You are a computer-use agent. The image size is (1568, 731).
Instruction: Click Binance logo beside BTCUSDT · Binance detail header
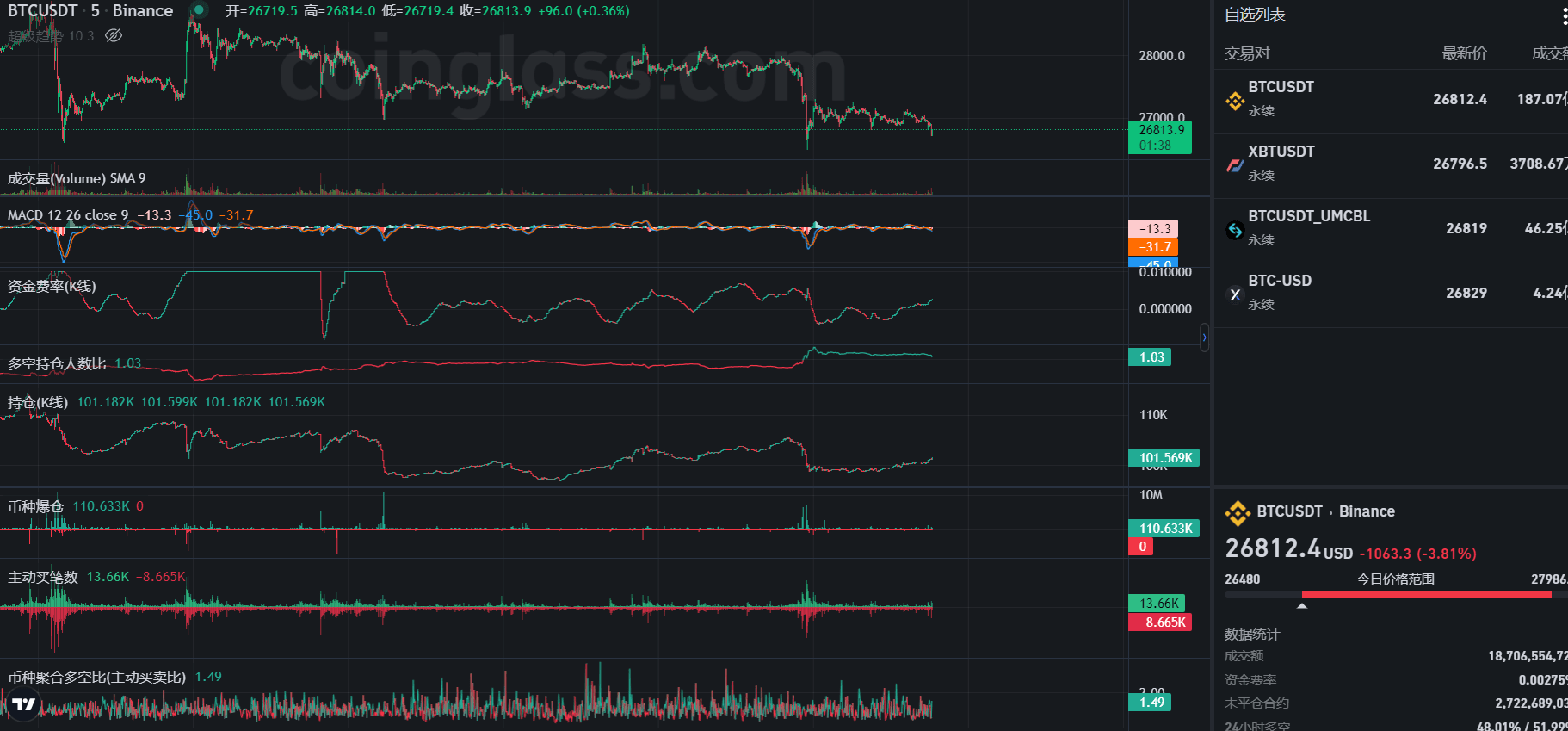coord(1238,513)
